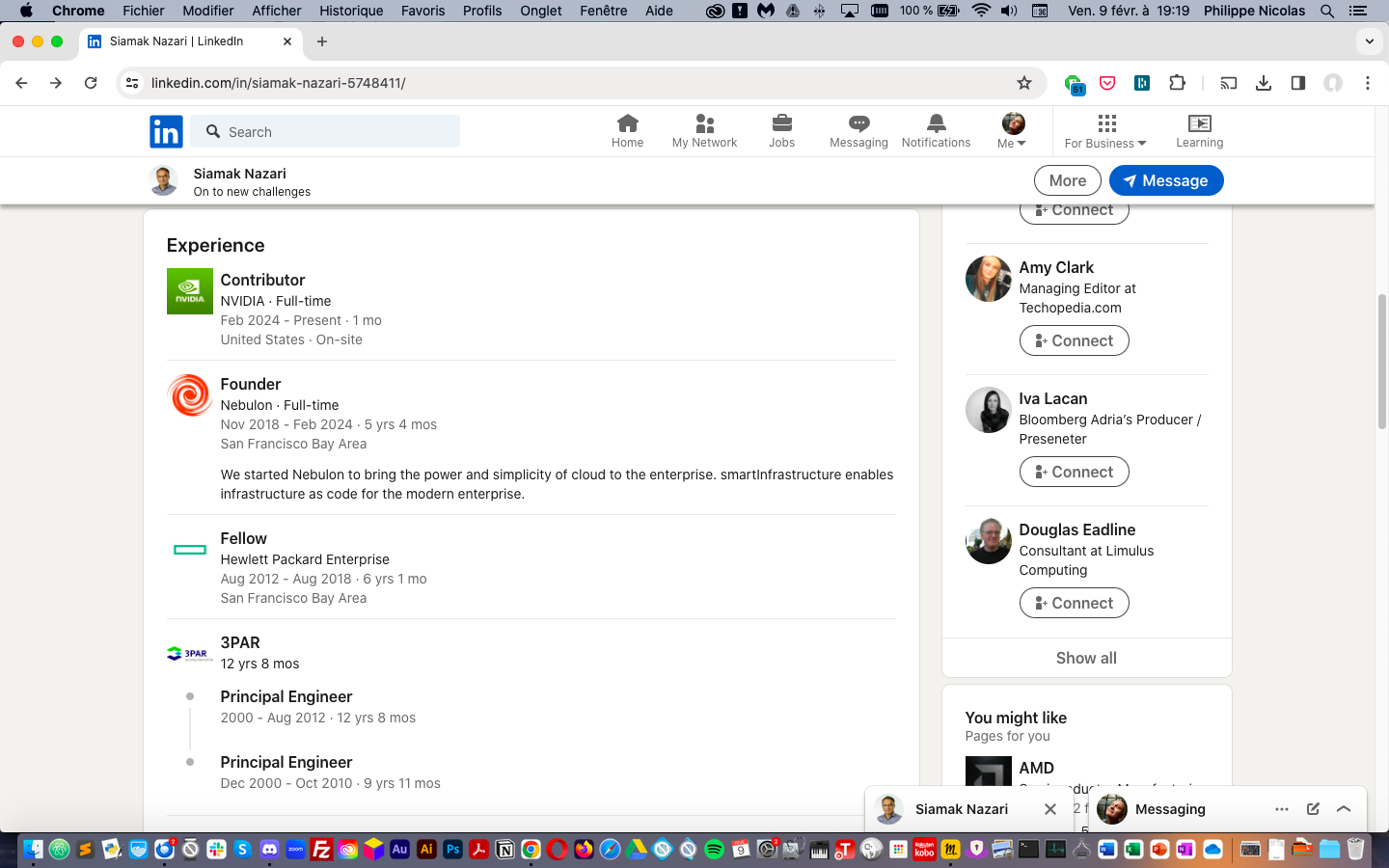Connect with Douglas Eadline
This screenshot has width=1389, height=868.
[1074, 603]
